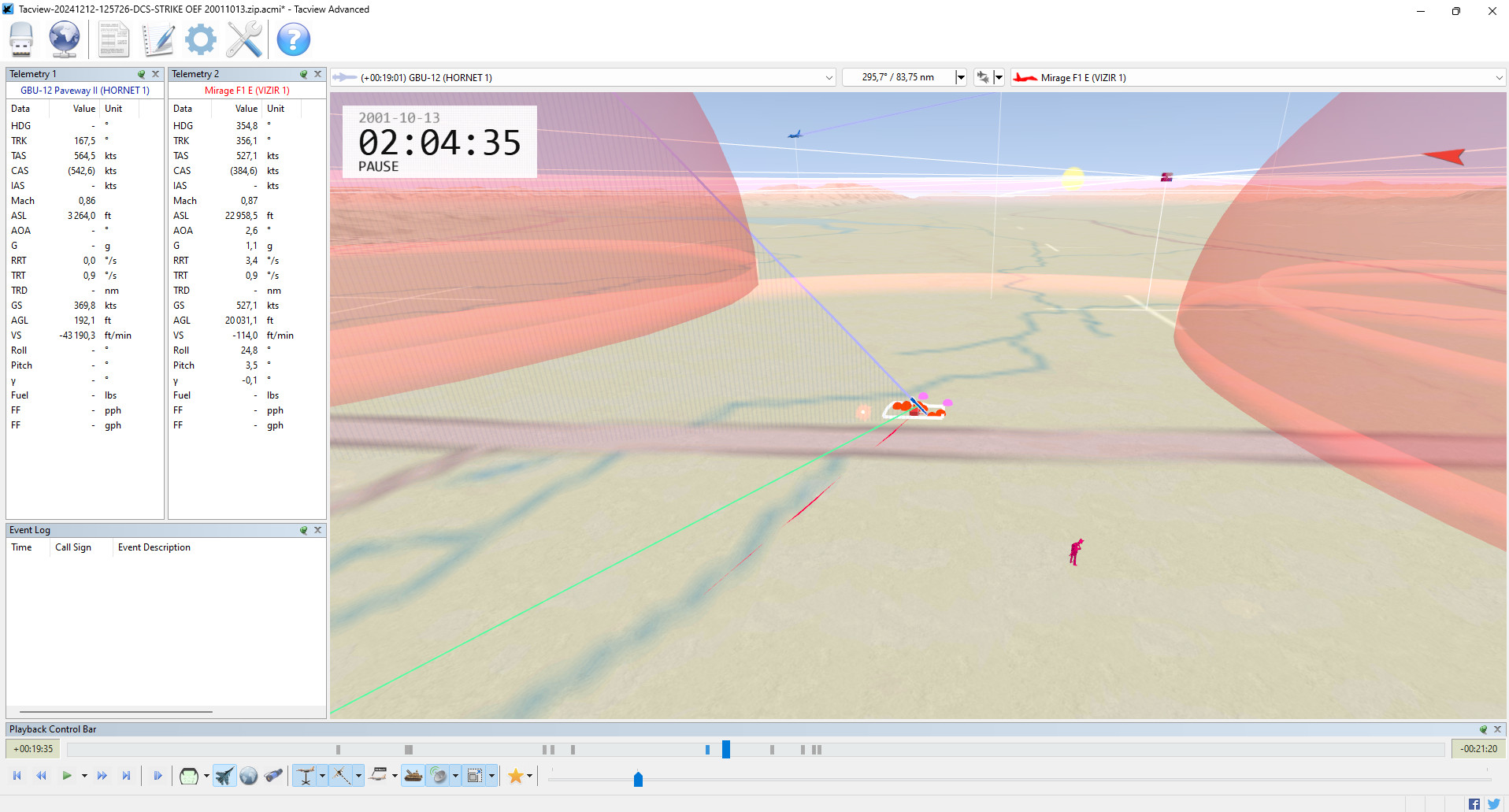Open the Mirage F1 E (VIZIR 1) dropdown
Screen dimensions: 1509x812
[x=1498, y=78]
